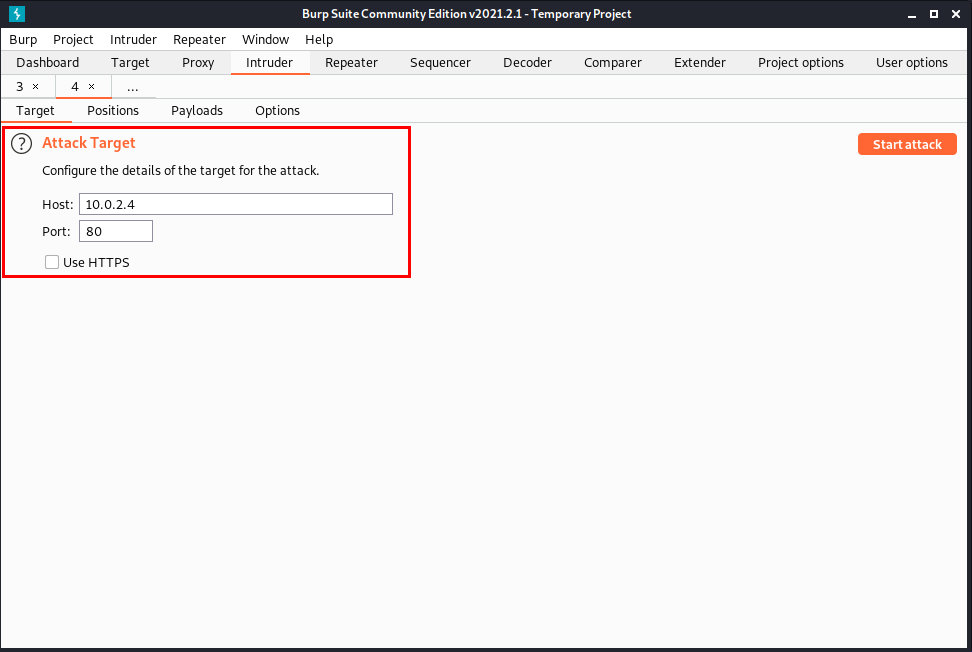Open the Project options tab
Screen dimensions: 972x652
click(x=800, y=63)
